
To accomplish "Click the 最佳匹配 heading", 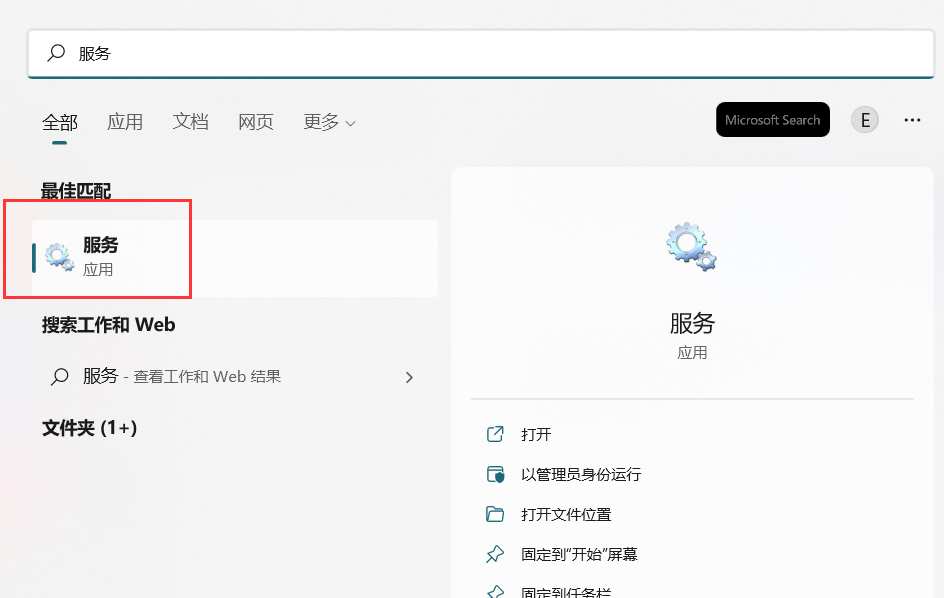I will pos(76,191).
